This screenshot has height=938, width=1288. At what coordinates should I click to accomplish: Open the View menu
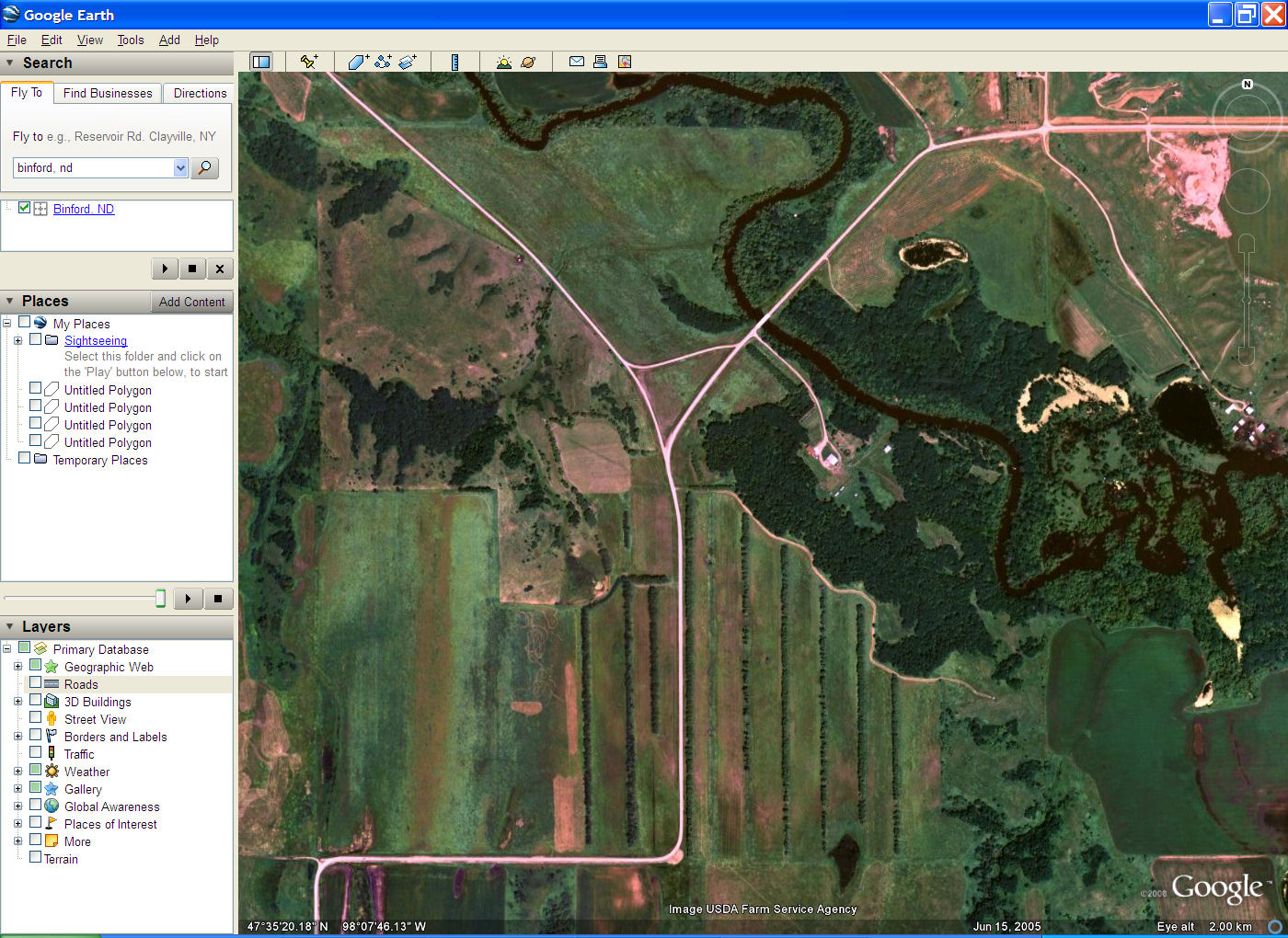pos(90,40)
